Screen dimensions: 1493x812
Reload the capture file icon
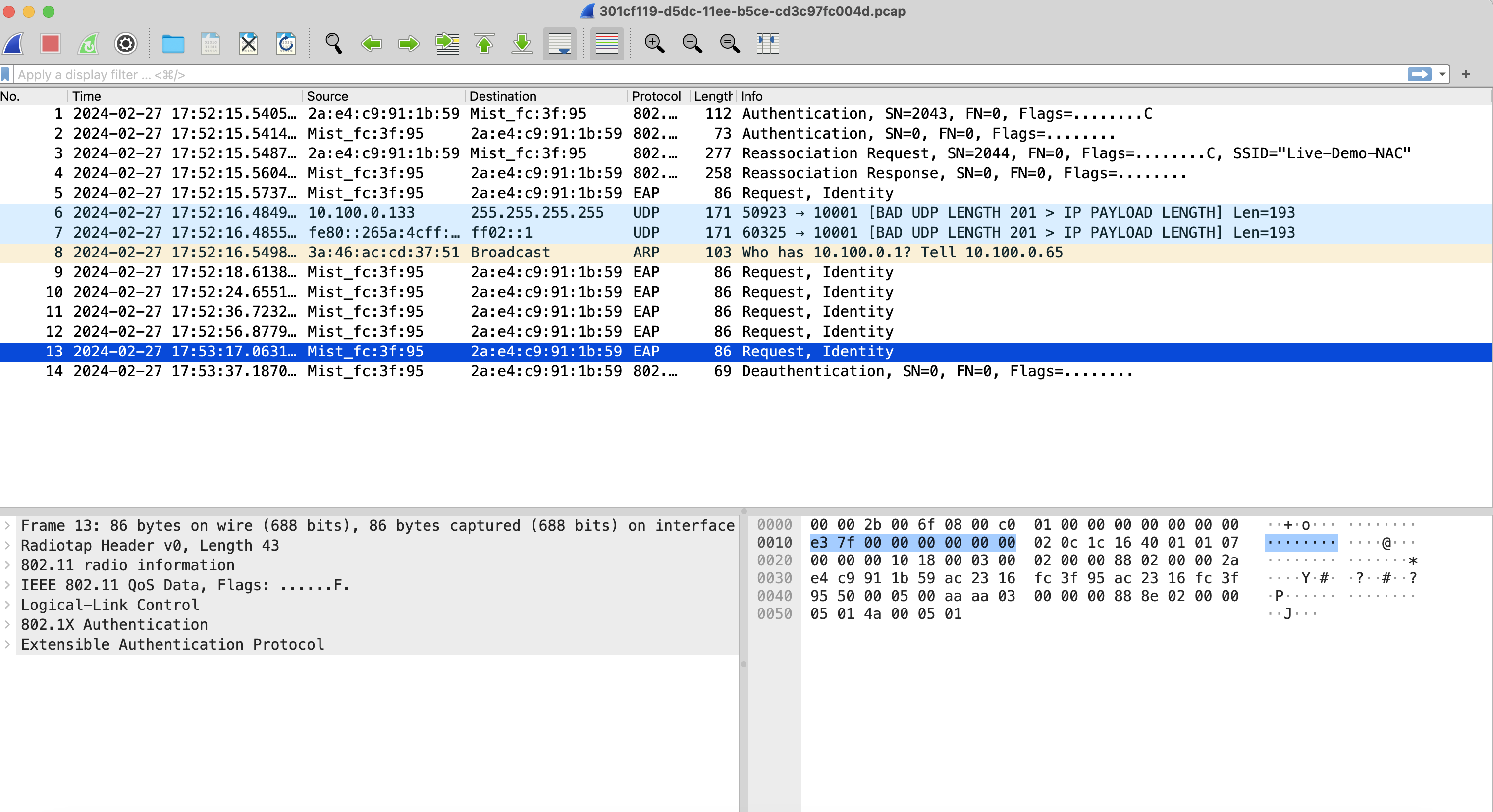click(286, 44)
